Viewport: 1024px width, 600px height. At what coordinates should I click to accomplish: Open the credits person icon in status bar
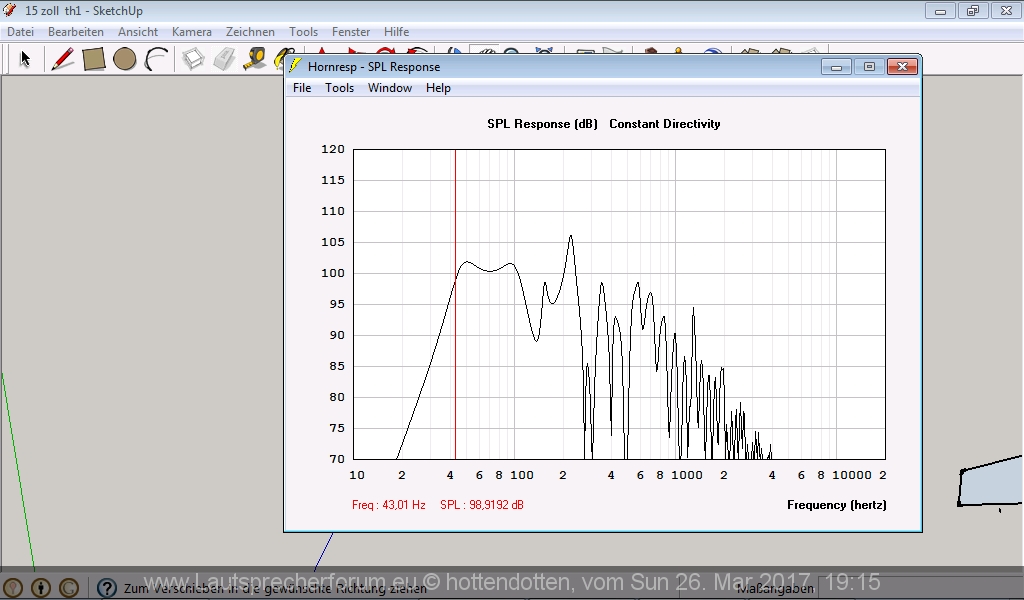point(41,588)
